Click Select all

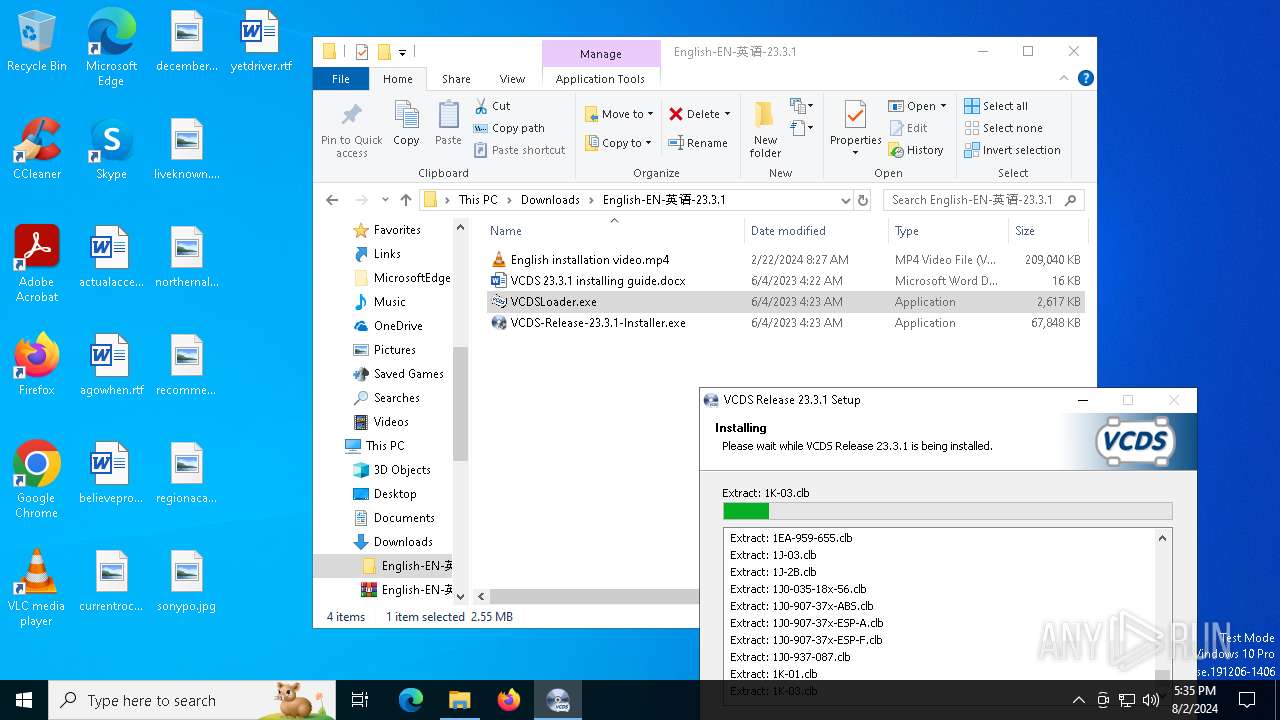point(995,106)
